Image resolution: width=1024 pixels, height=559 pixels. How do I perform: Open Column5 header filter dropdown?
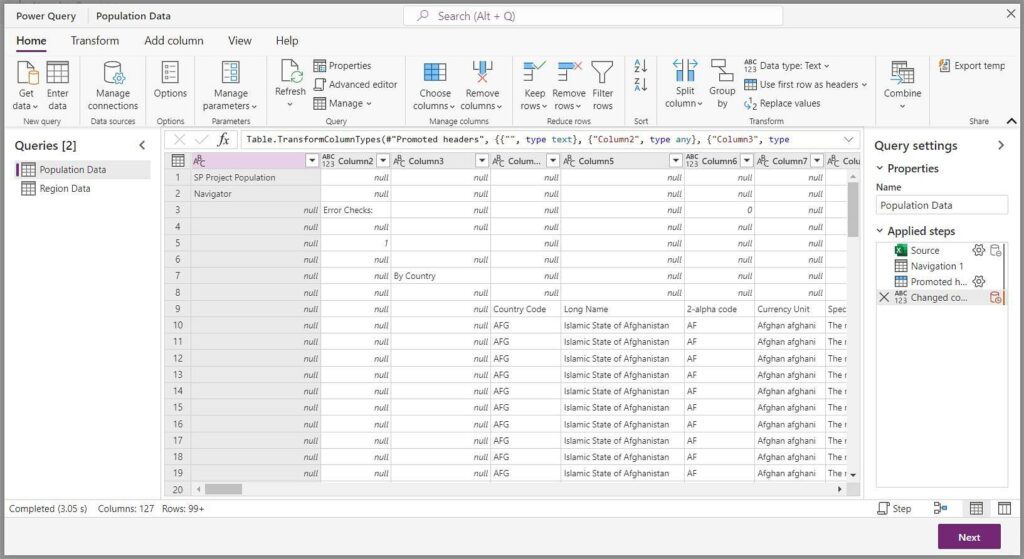tap(675, 161)
